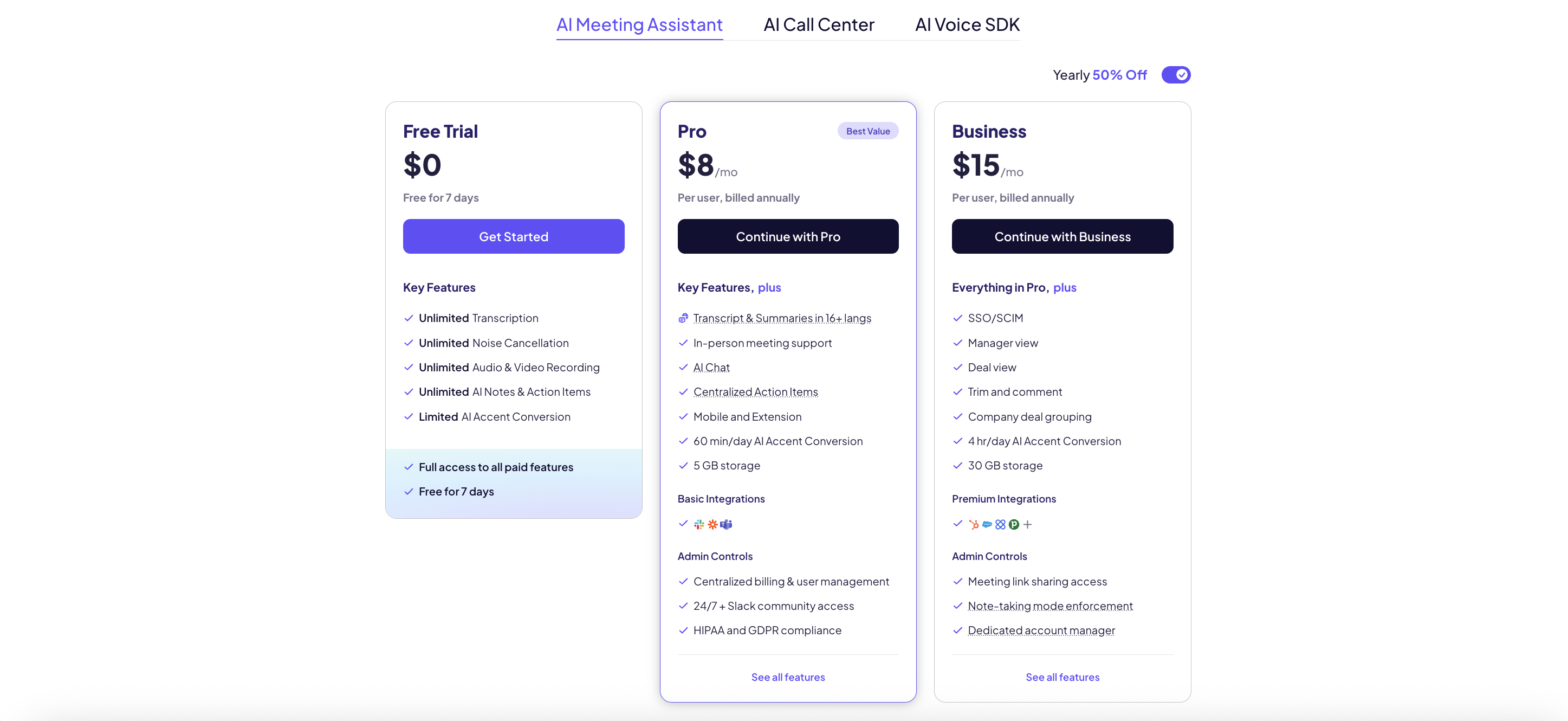
Task: Click the Microsoft Teams integration icon
Action: [726, 524]
